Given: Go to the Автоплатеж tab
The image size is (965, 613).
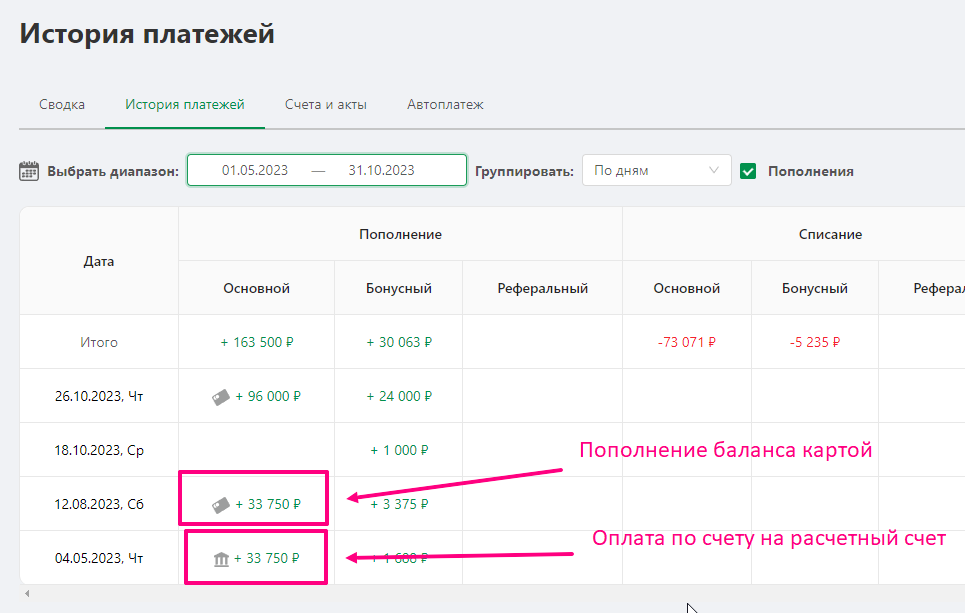Looking at the screenshot, I should pyautogui.click(x=445, y=105).
